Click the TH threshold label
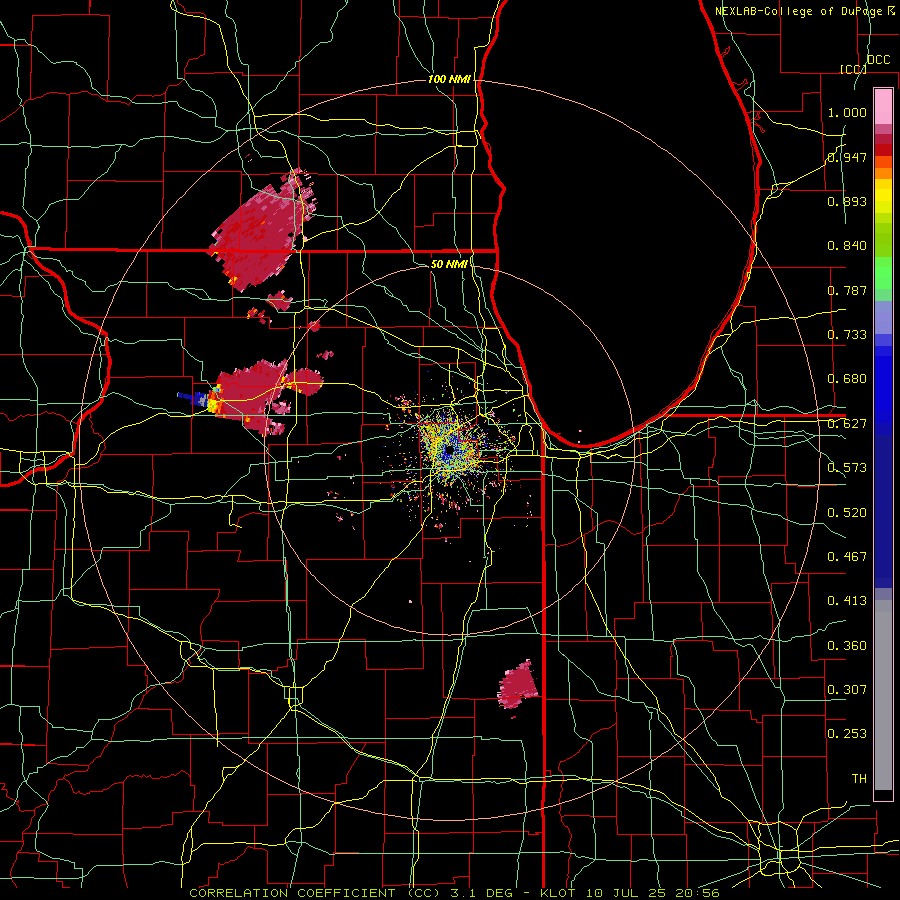This screenshot has width=900, height=900. click(859, 779)
